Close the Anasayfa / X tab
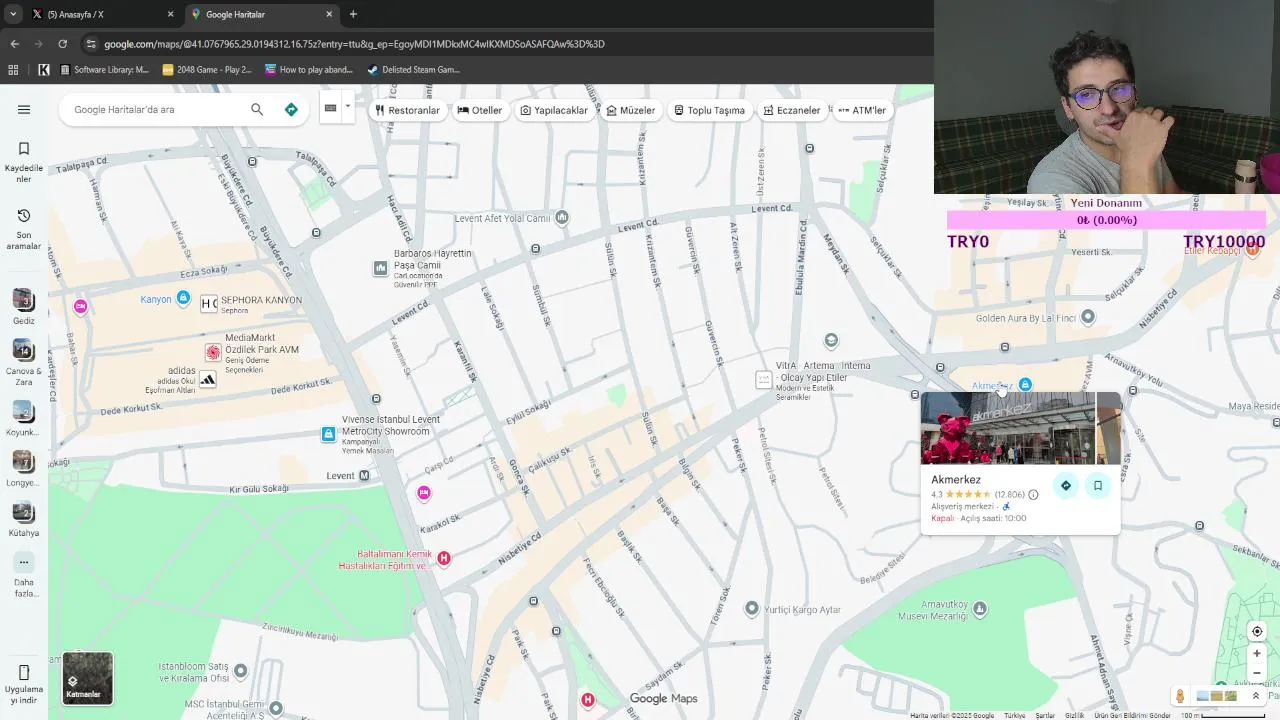The height and width of the screenshot is (720, 1280). click(x=170, y=14)
